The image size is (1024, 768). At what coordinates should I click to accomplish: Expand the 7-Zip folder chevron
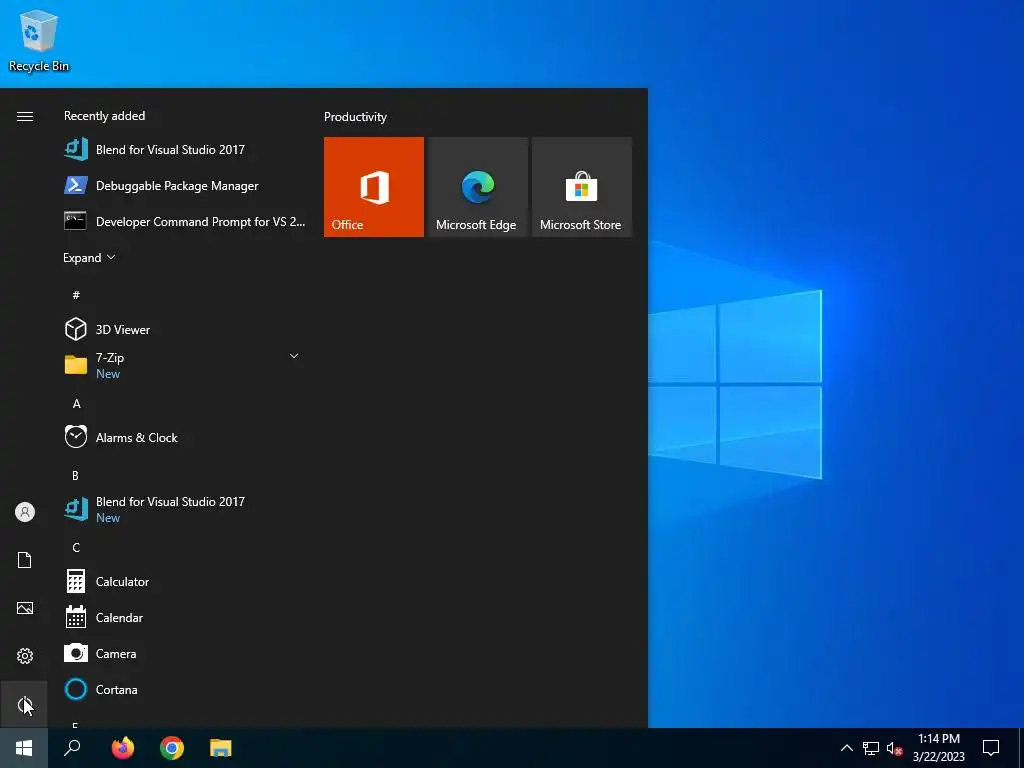click(x=294, y=357)
